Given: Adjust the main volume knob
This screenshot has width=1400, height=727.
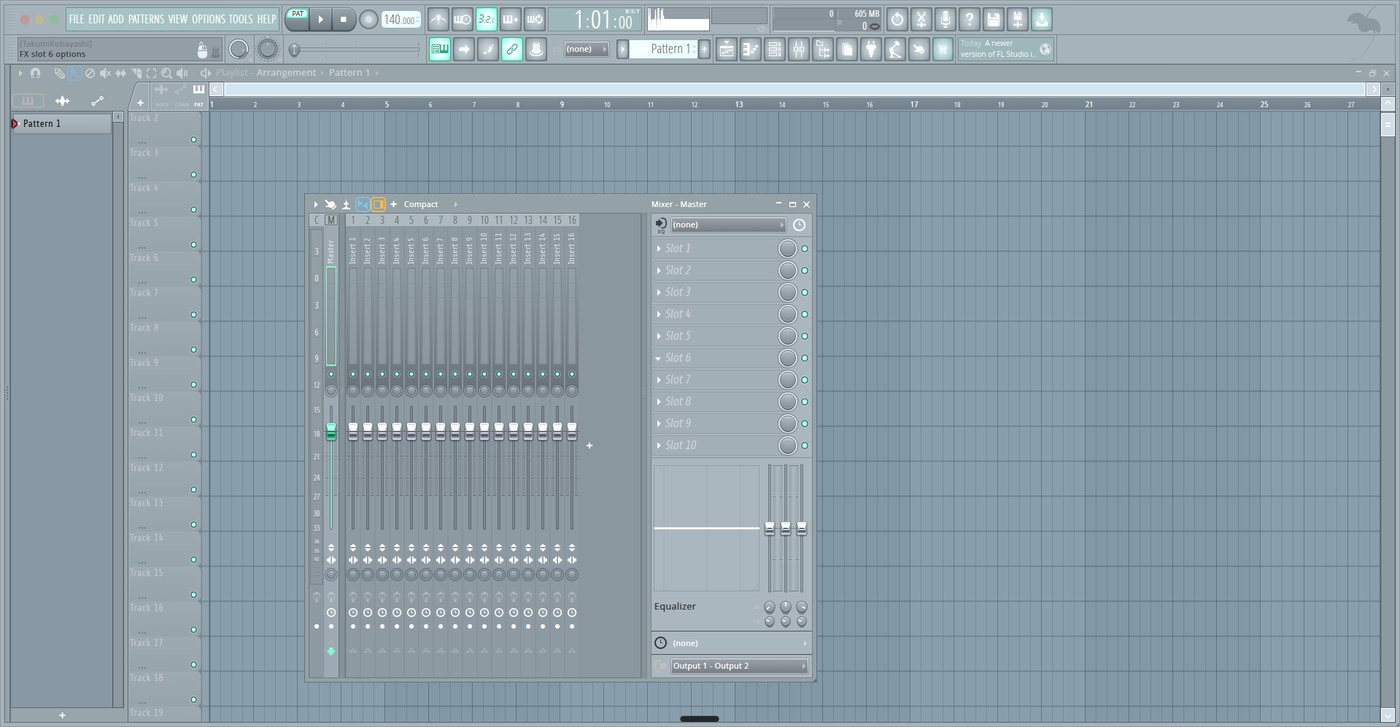Looking at the screenshot, I should [x=239, y=49].
